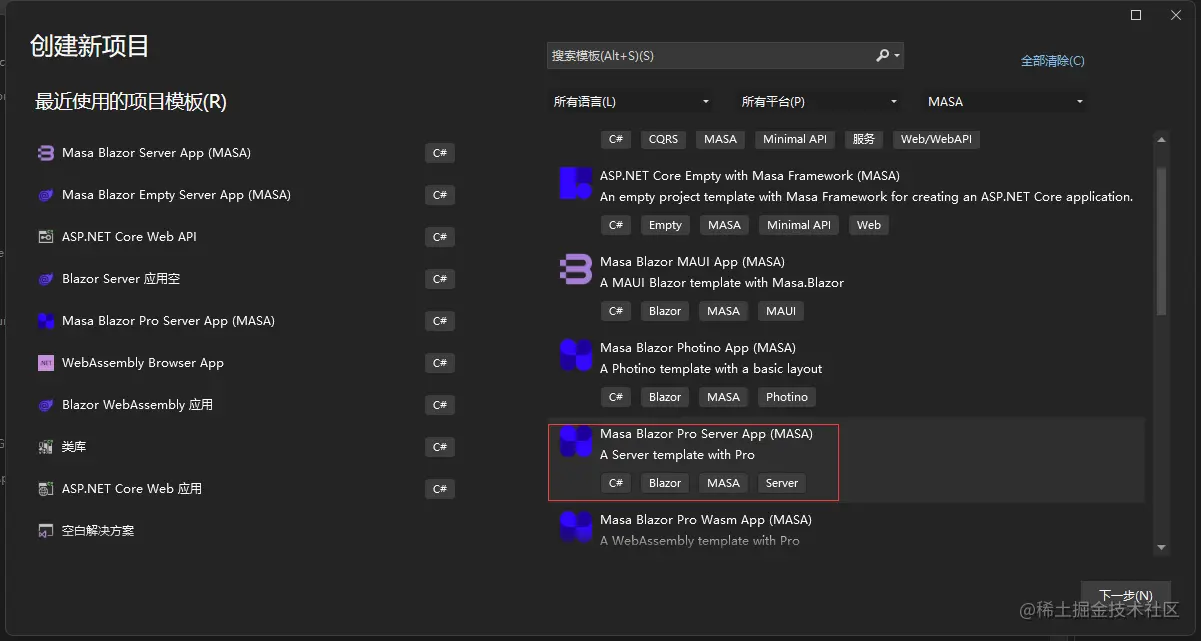Click the ASP.NET Core Web API recent icon
The image size is (1201, 641).
coord(45,237)
